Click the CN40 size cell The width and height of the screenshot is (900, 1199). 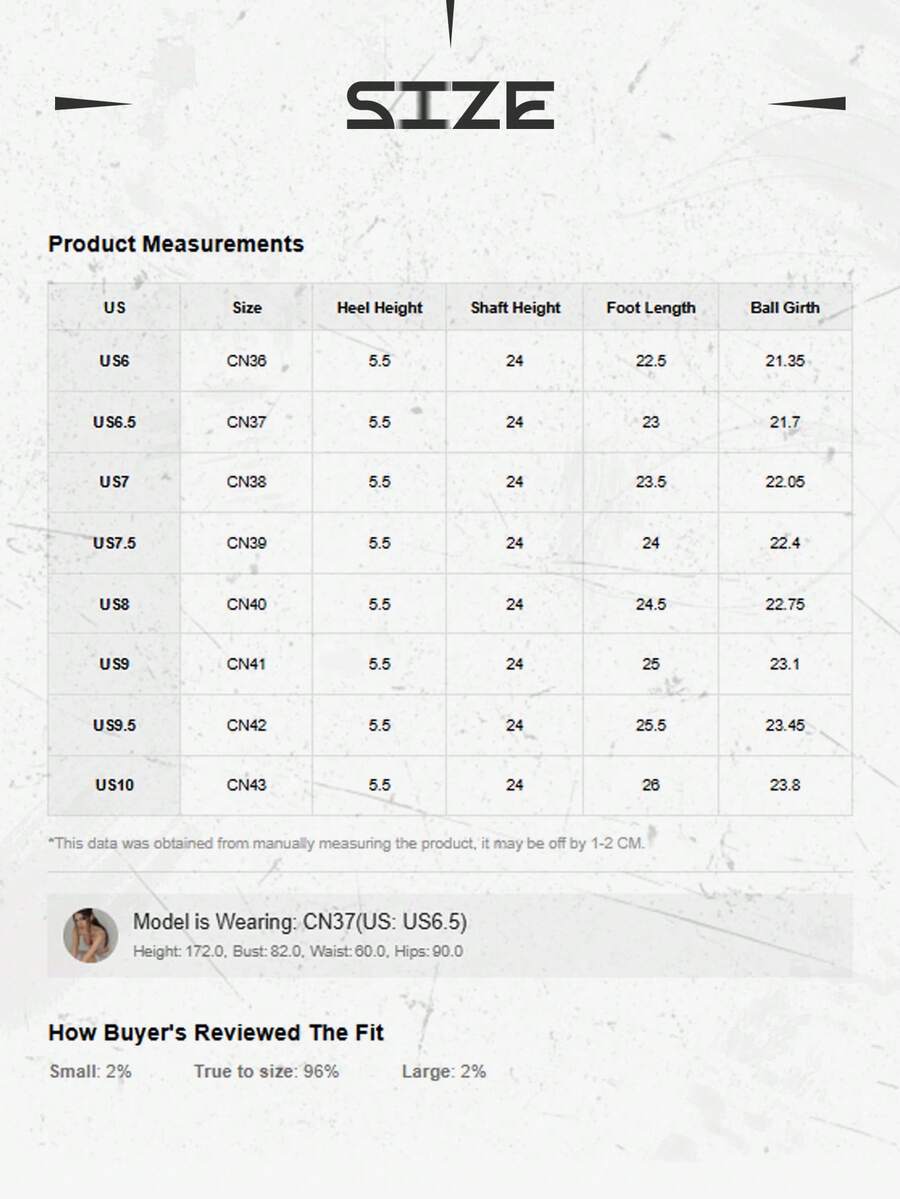point(246,604)
